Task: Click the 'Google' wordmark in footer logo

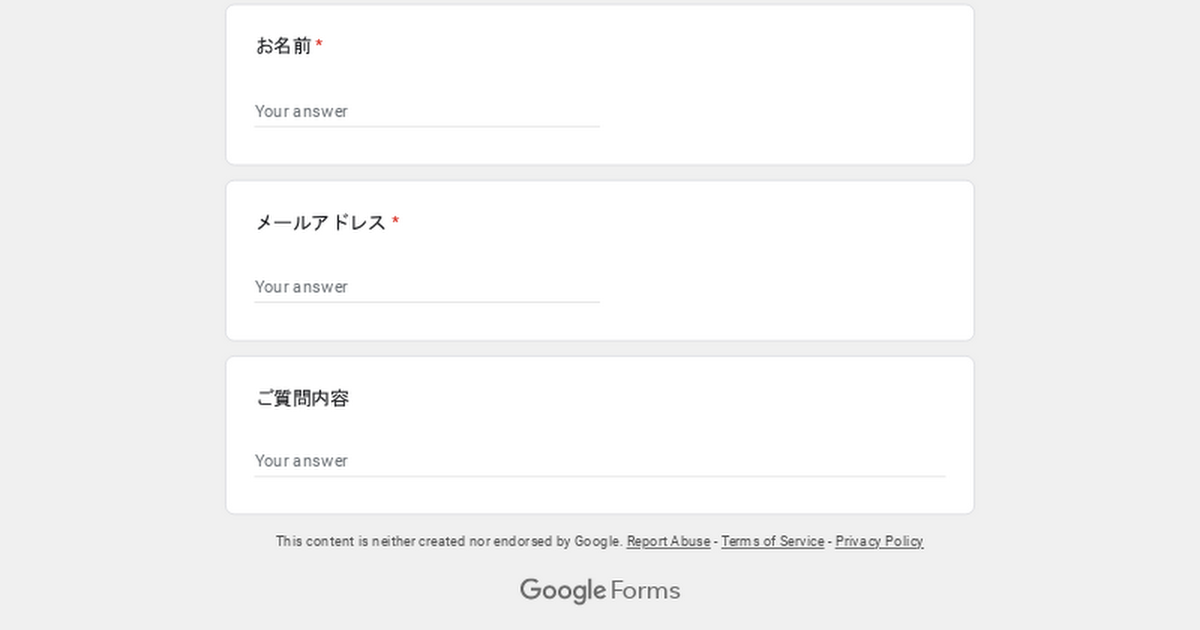Action: coord(563,591)
